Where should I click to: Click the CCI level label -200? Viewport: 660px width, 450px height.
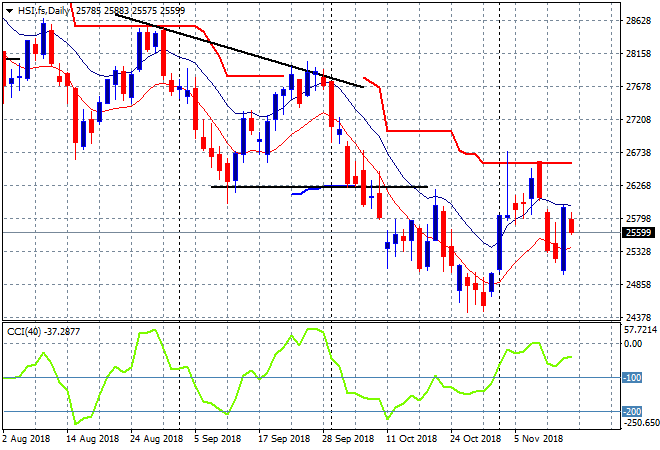pyautogui.click(x=632, y=412)
